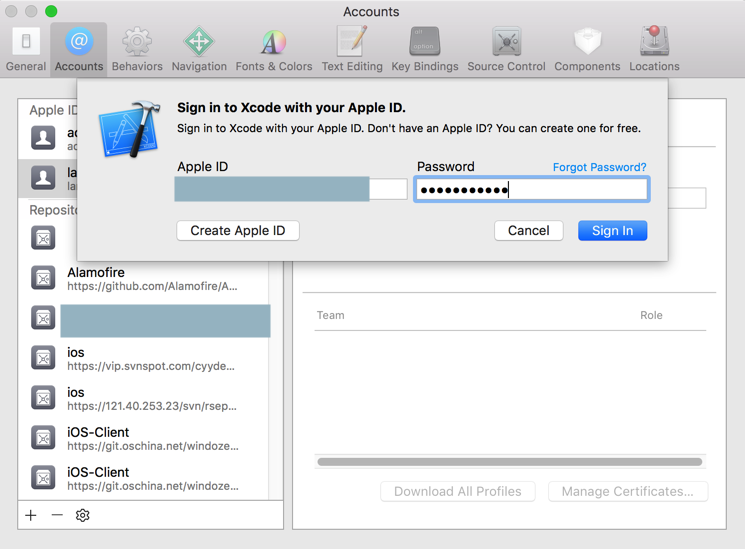Click the green zoom window button
The image size is (745, 549).
point(51,11)
